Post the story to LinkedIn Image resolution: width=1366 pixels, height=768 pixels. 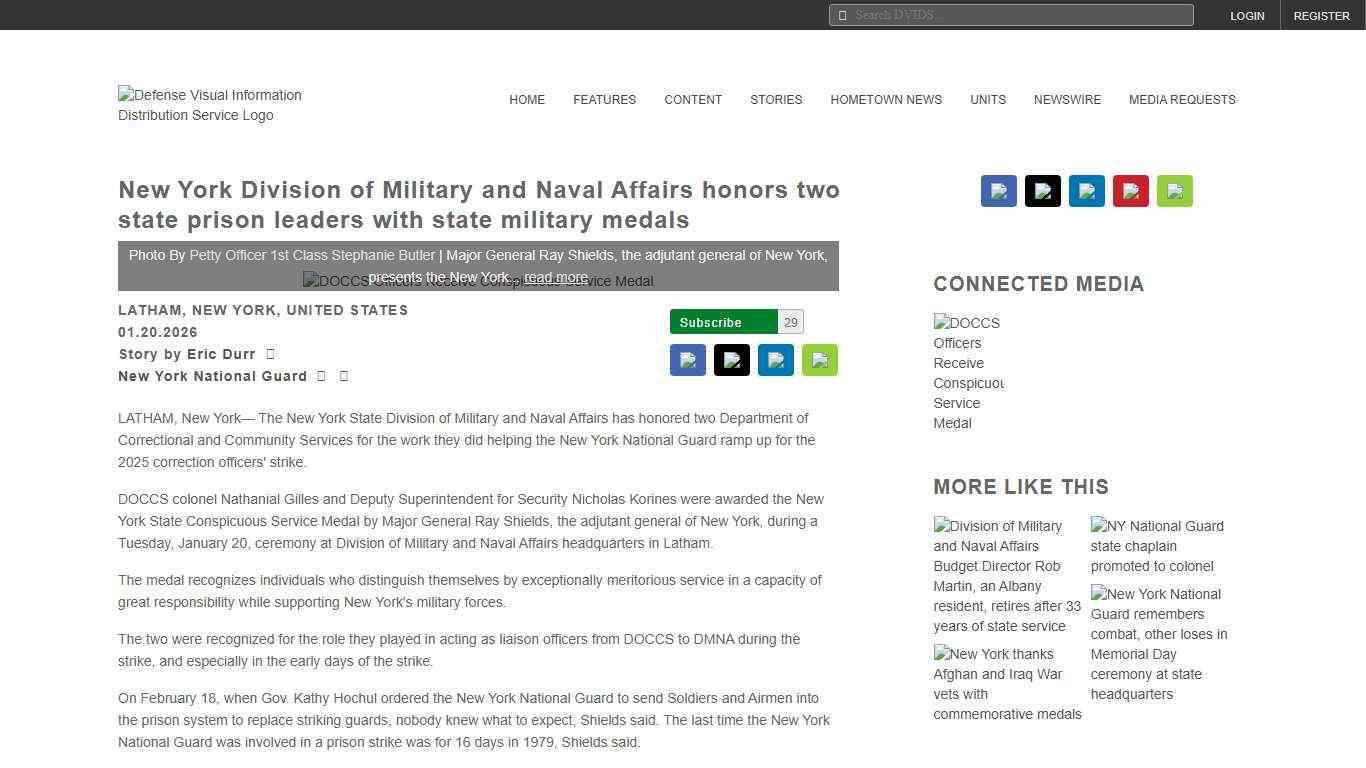[1086, 190]
